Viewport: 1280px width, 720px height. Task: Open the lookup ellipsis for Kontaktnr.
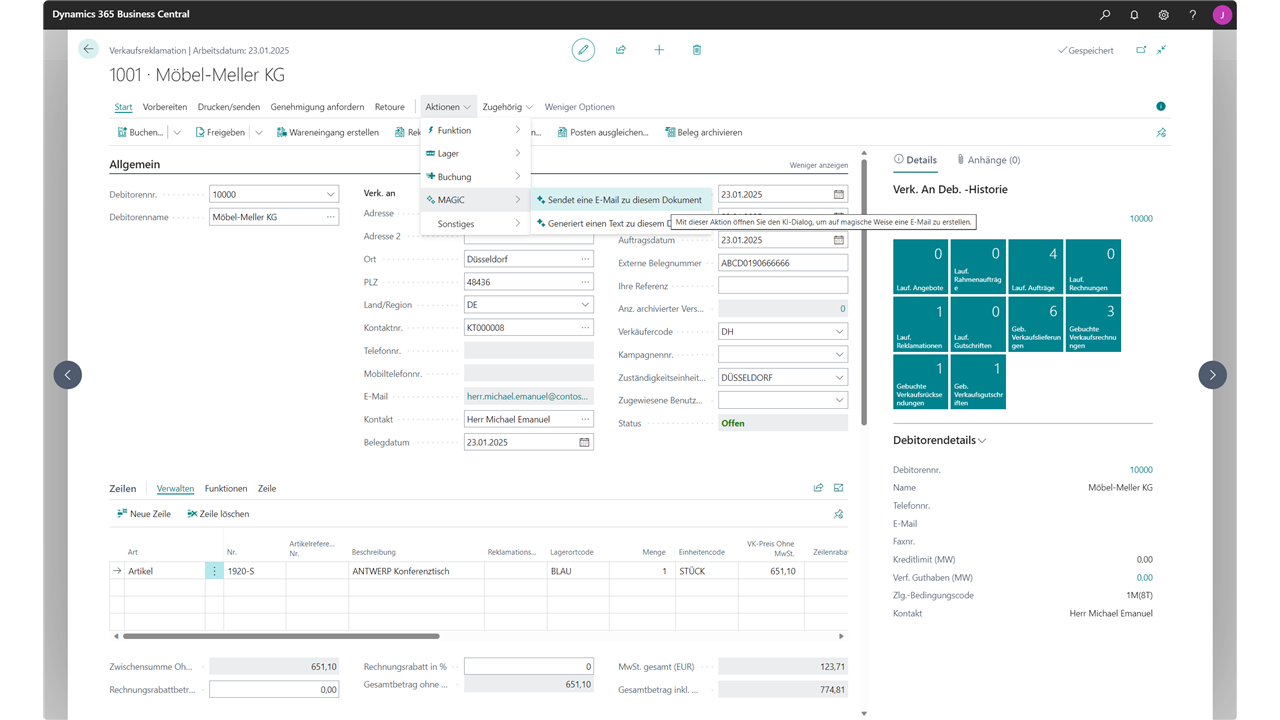[585, 328]
